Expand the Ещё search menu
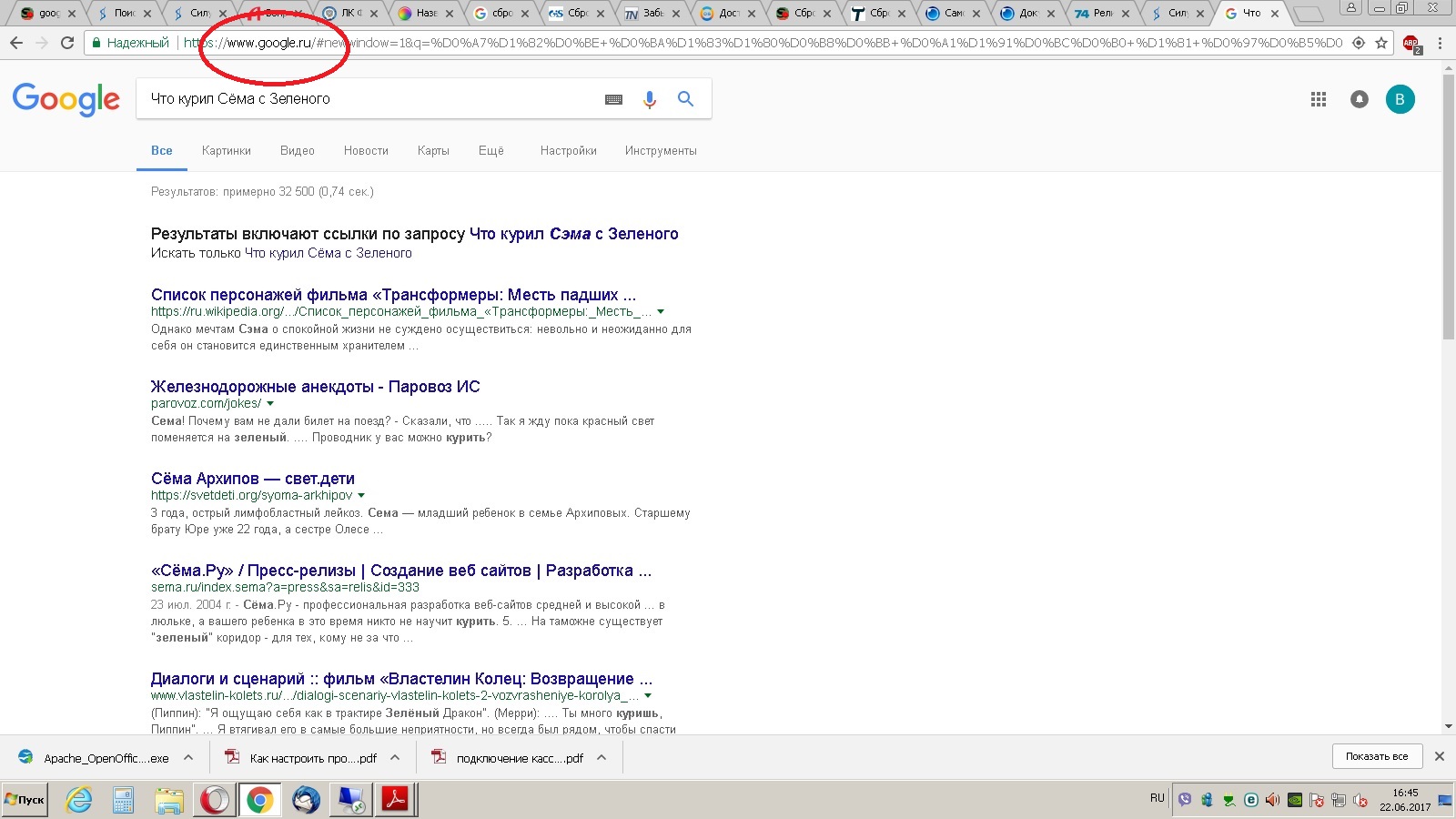Image resolution: width=1456 pixels, height=819 pixels. point(491,151)
